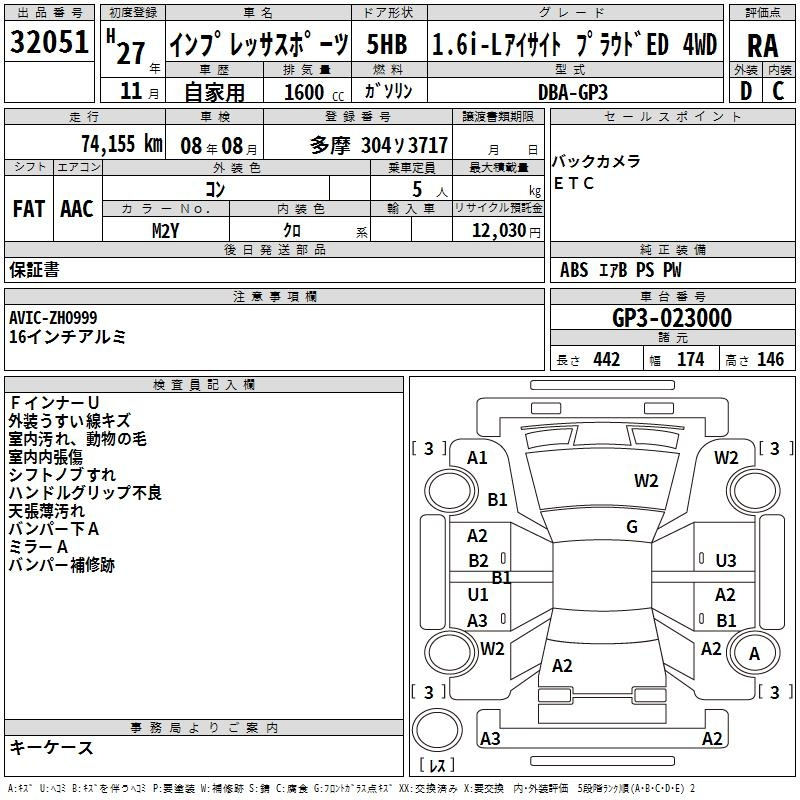
Task: Select the damage code legend line at bottom
Action: 352,788
